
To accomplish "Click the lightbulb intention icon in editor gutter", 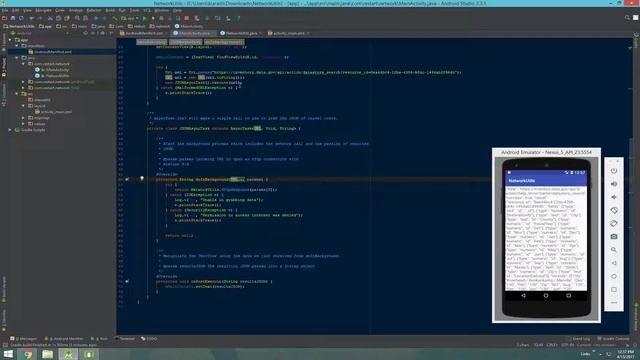I will click(x=142, y=178).
